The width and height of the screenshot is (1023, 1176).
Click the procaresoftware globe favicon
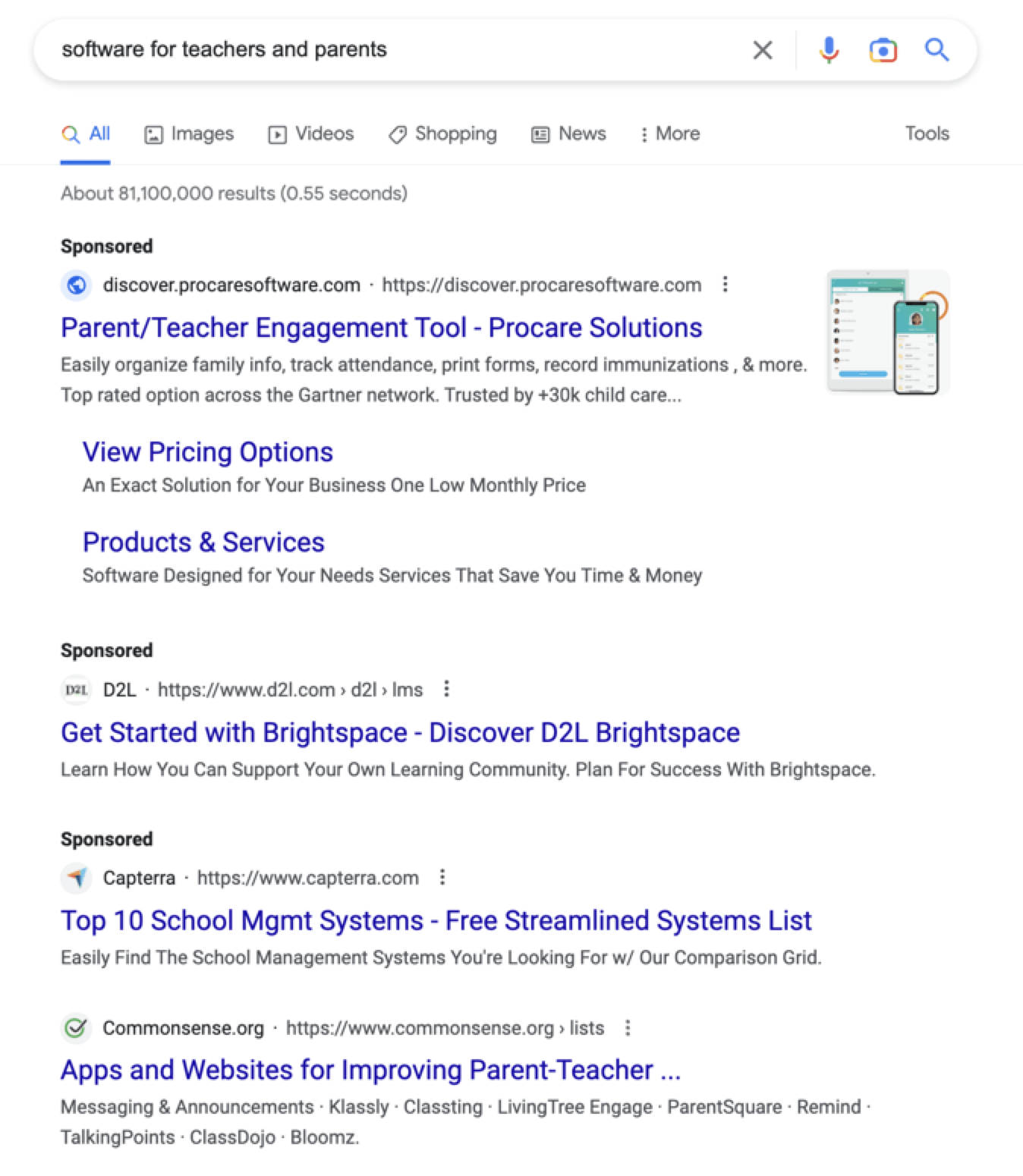pos(76,285)
